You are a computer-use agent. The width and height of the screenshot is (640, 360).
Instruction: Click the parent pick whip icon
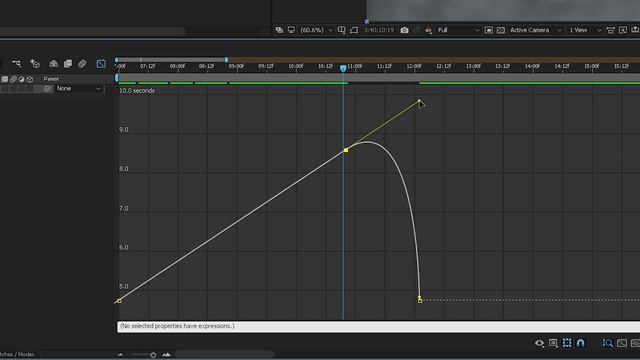tap(48, 89)
